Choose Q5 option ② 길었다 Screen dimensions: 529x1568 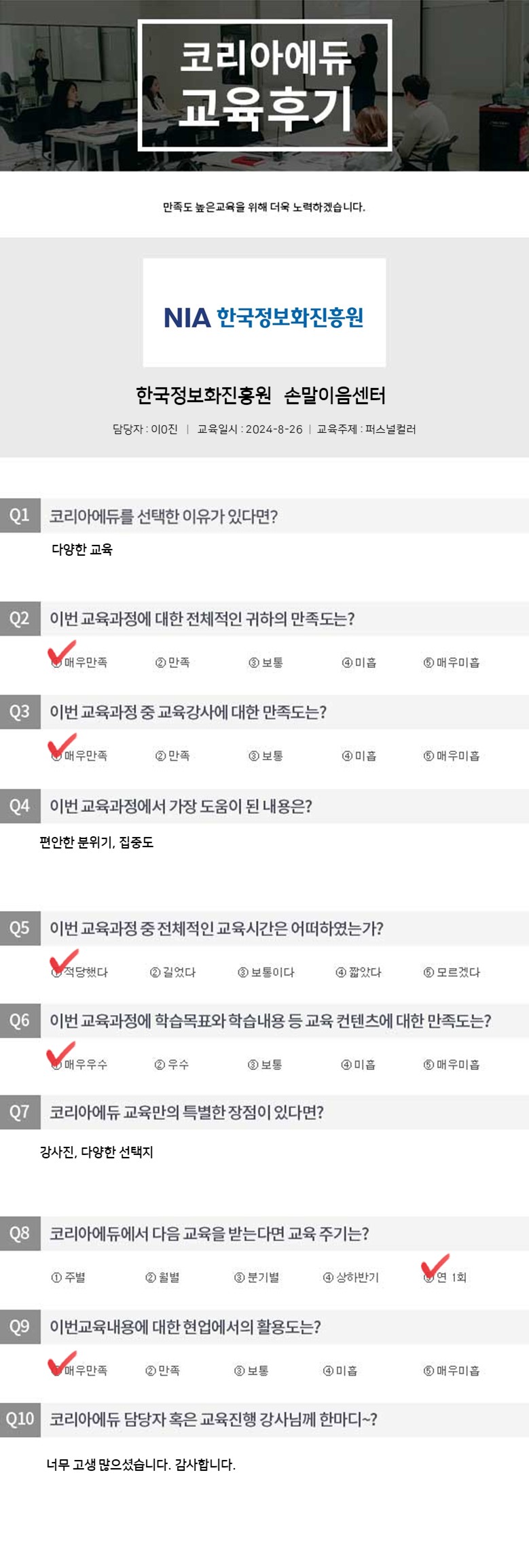coord(172,972)
